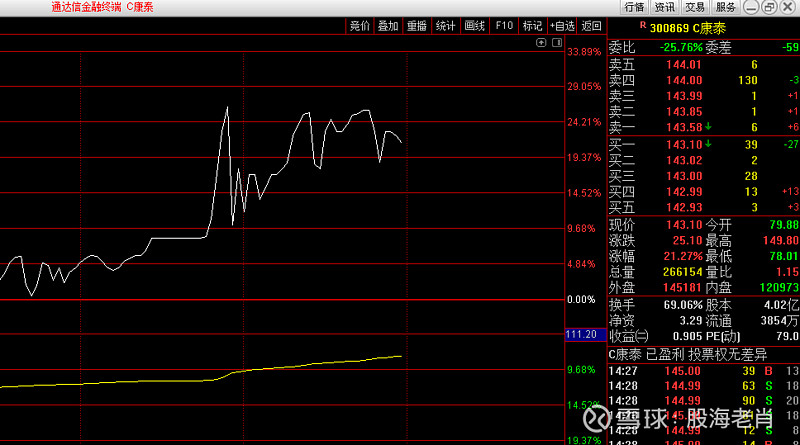Click the 竞价 auction toolbar button
The image size is (800, 445).
coord(359,26)
